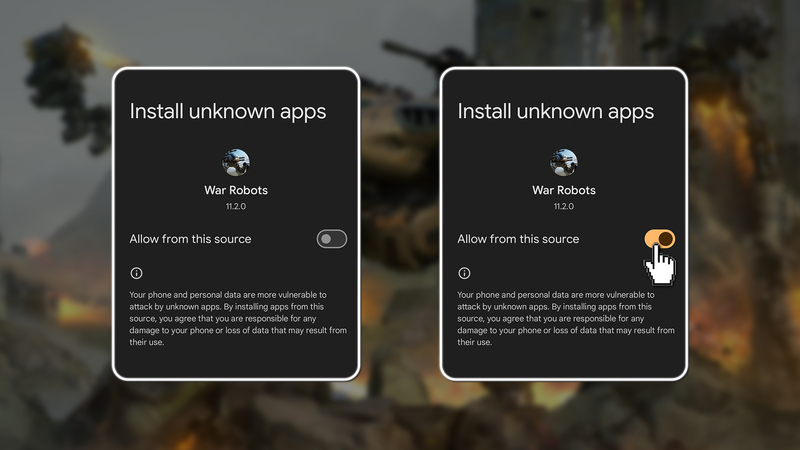
Task: Enable the disabled Allow from this source toggle
Action: click(332, 239)
